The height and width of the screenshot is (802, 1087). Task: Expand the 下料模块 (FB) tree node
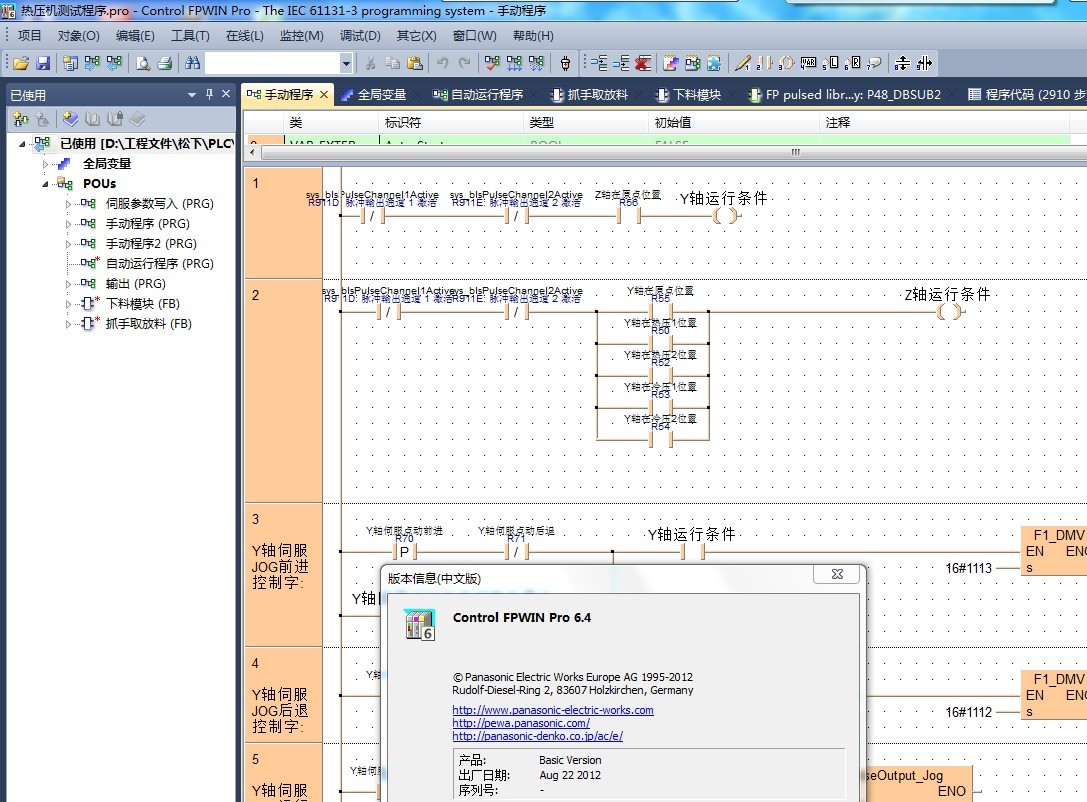[69, 304]
